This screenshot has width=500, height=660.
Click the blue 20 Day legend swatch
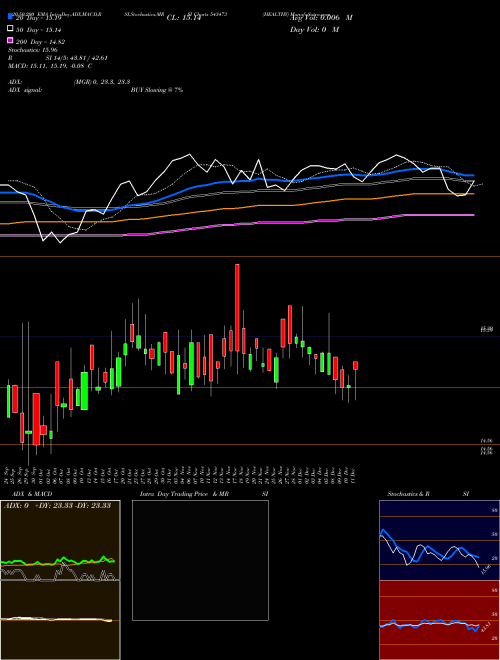[11, 16]
